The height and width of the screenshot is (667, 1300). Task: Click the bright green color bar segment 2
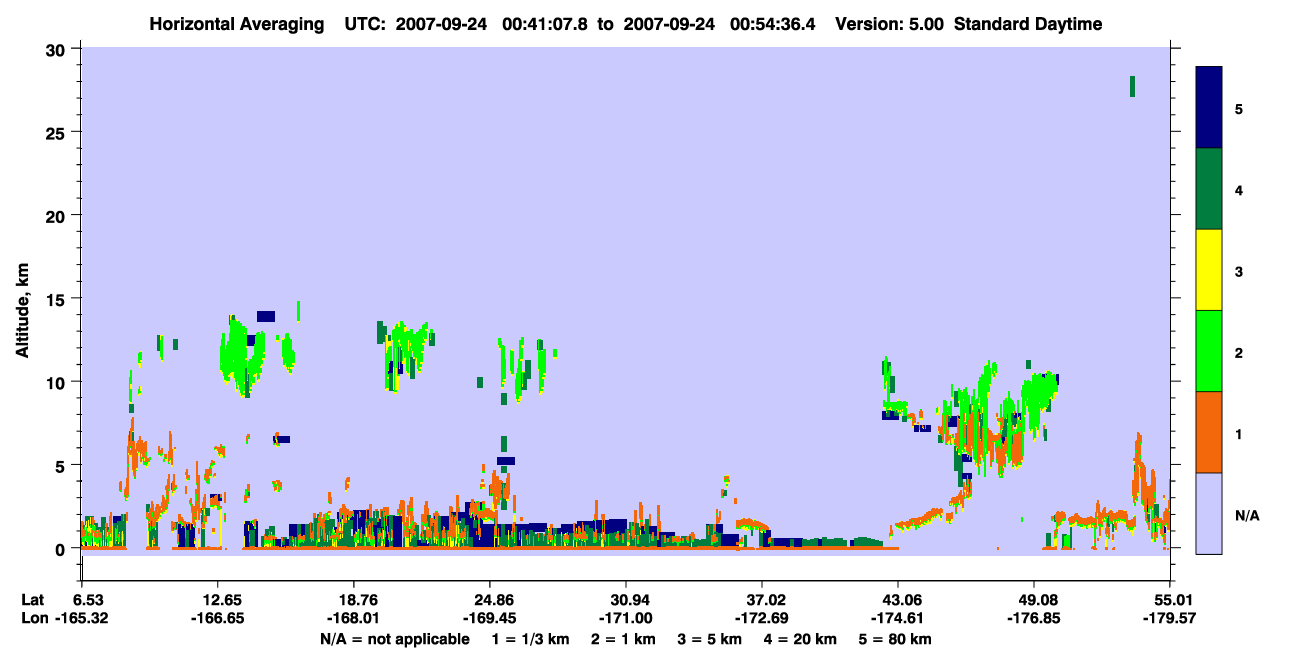pyautogui.click(x=1209, y=351)
